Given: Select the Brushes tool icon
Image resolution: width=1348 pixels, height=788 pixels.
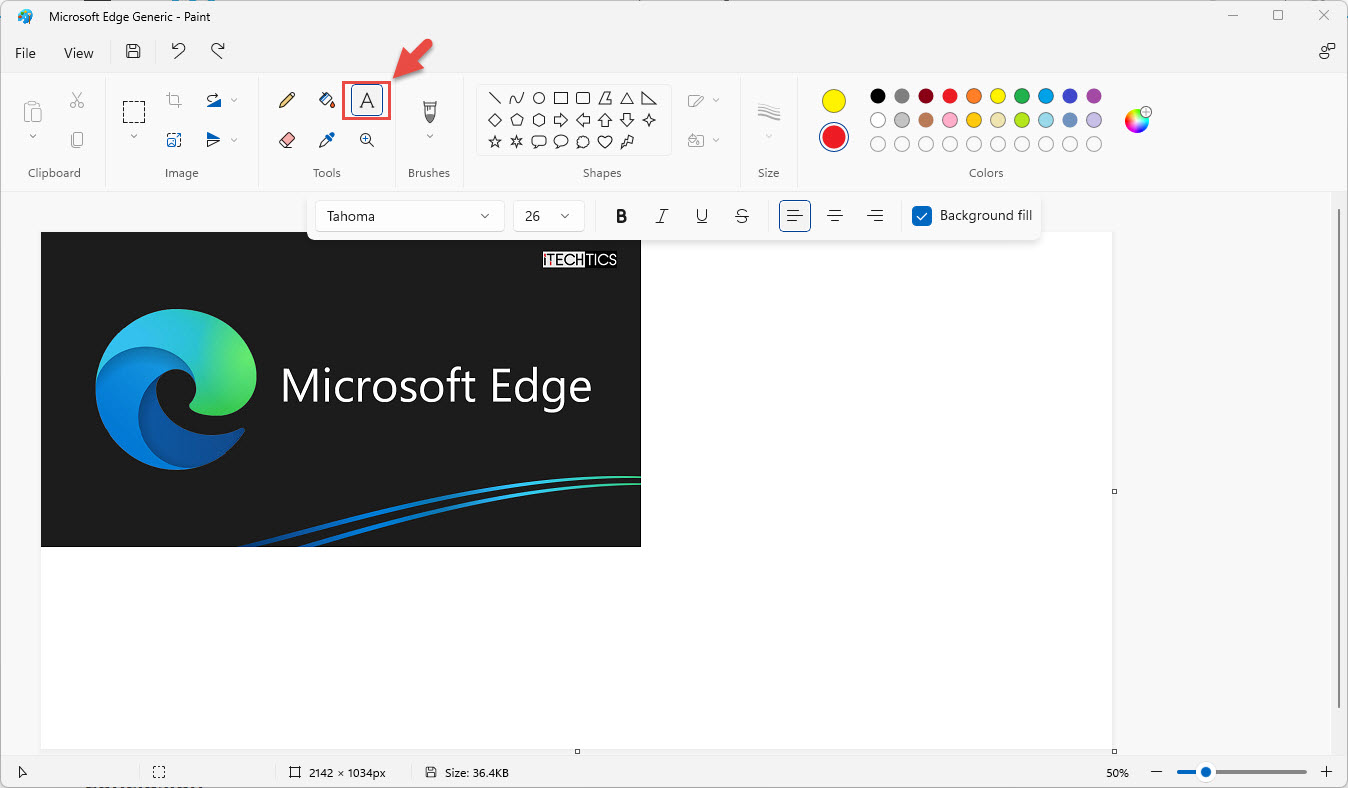Looking at the screenshot, I should coord(430,110).
